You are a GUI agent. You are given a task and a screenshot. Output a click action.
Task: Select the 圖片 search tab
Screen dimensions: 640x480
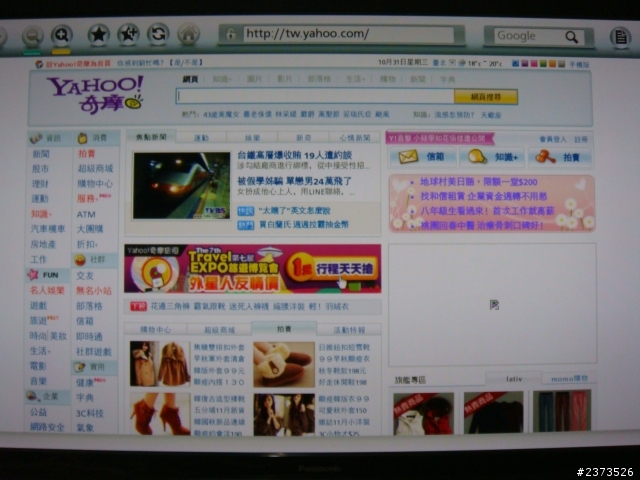(254, 79)
